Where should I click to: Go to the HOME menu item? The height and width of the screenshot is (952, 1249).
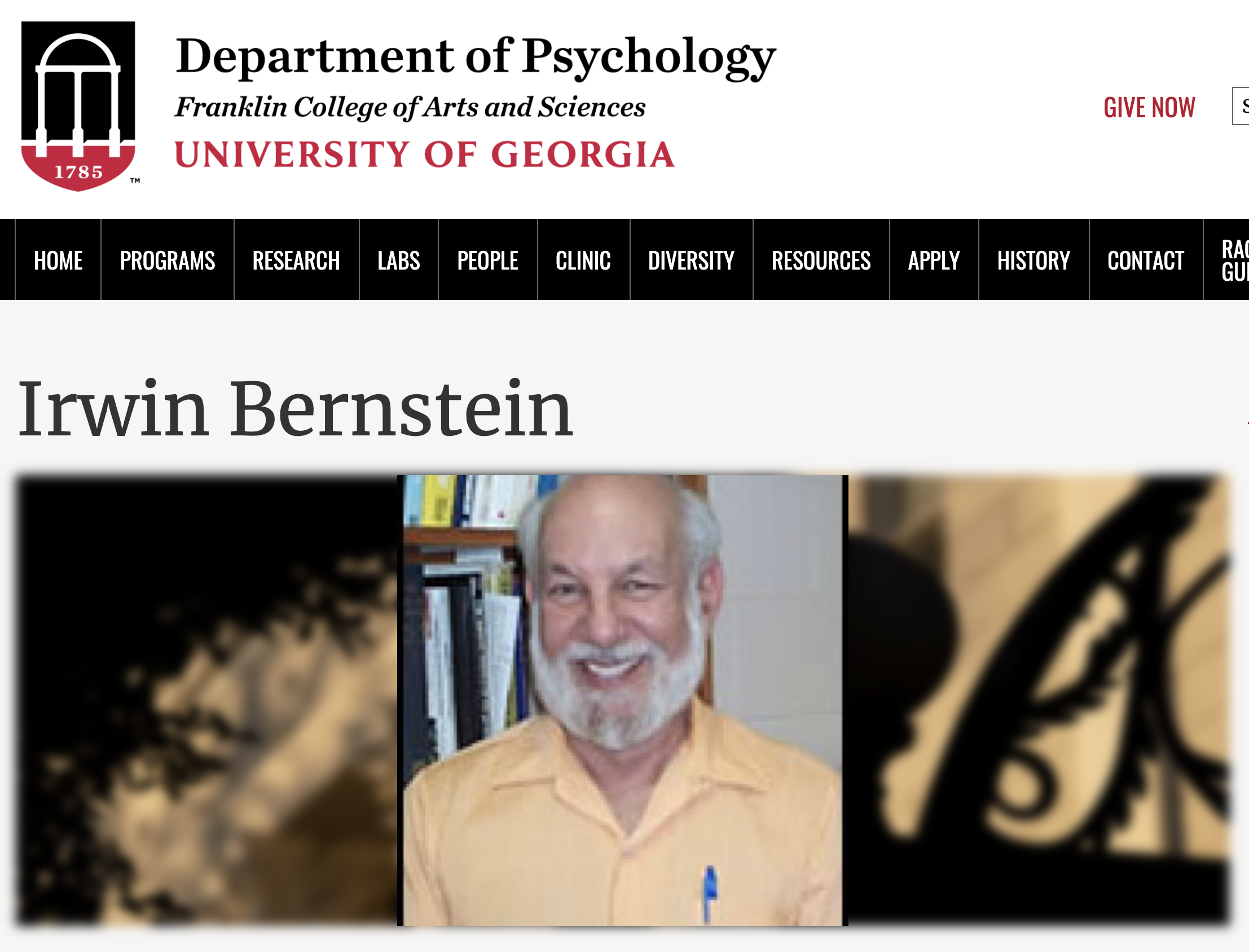point(58,260)
